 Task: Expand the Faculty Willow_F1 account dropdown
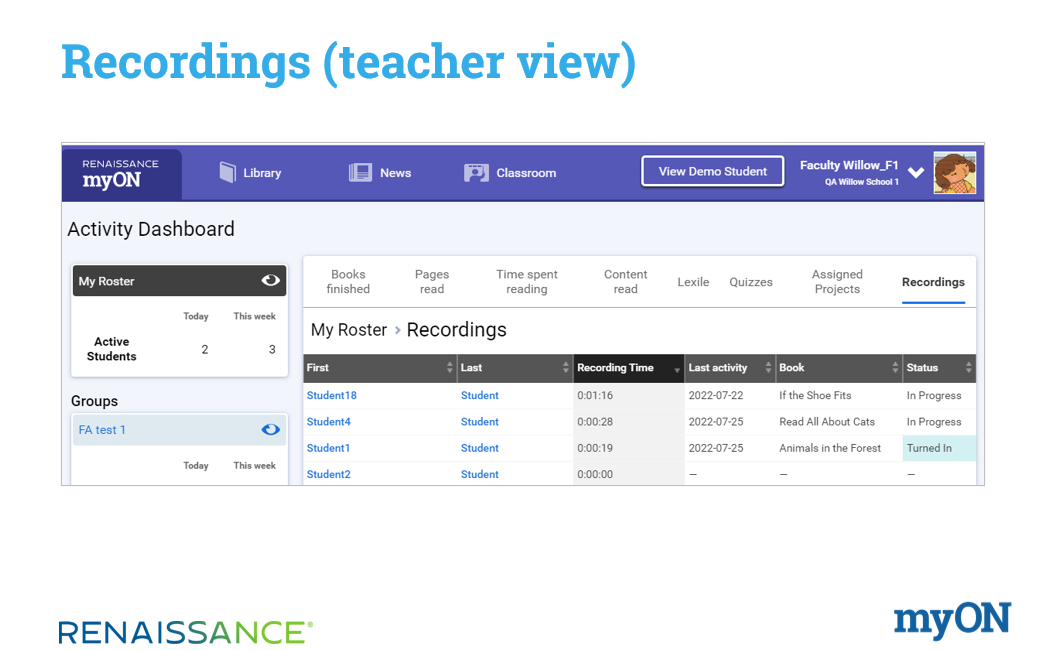916,173
